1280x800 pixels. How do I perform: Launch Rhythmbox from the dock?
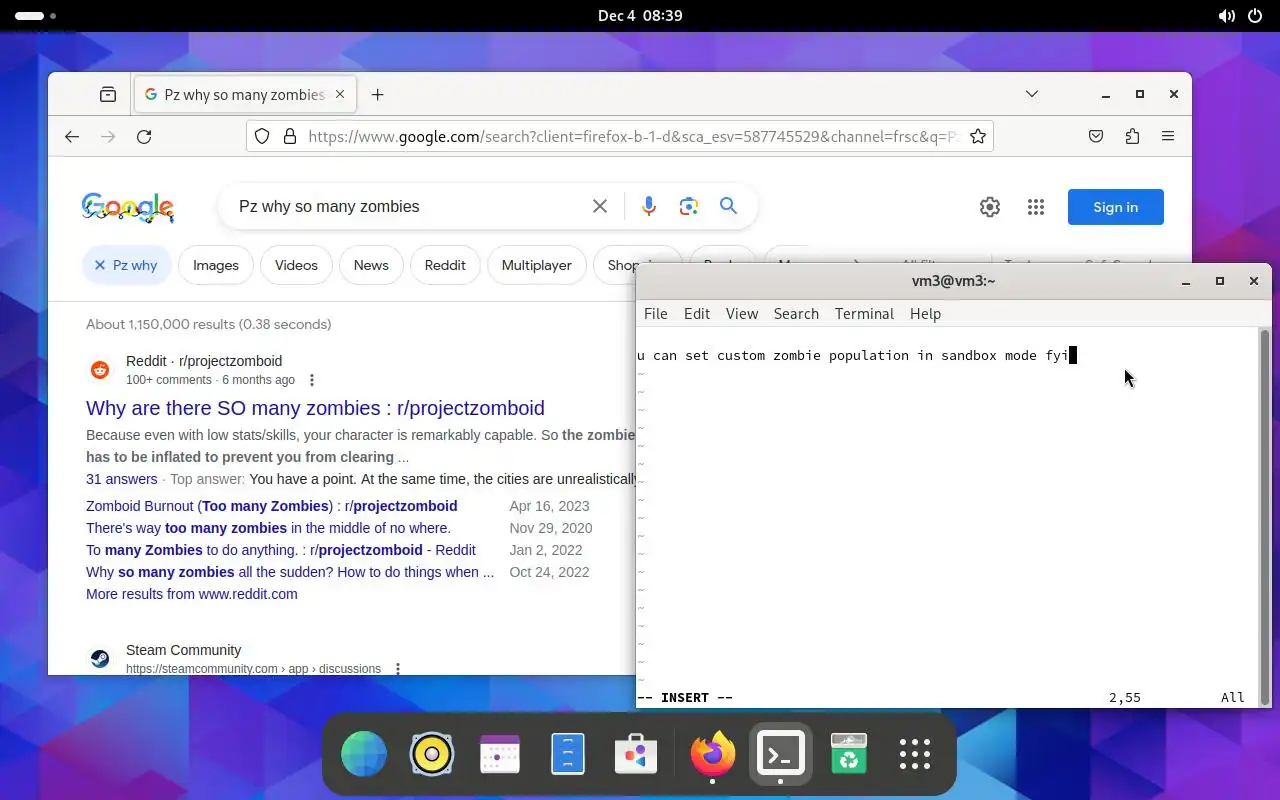[432, 754]
